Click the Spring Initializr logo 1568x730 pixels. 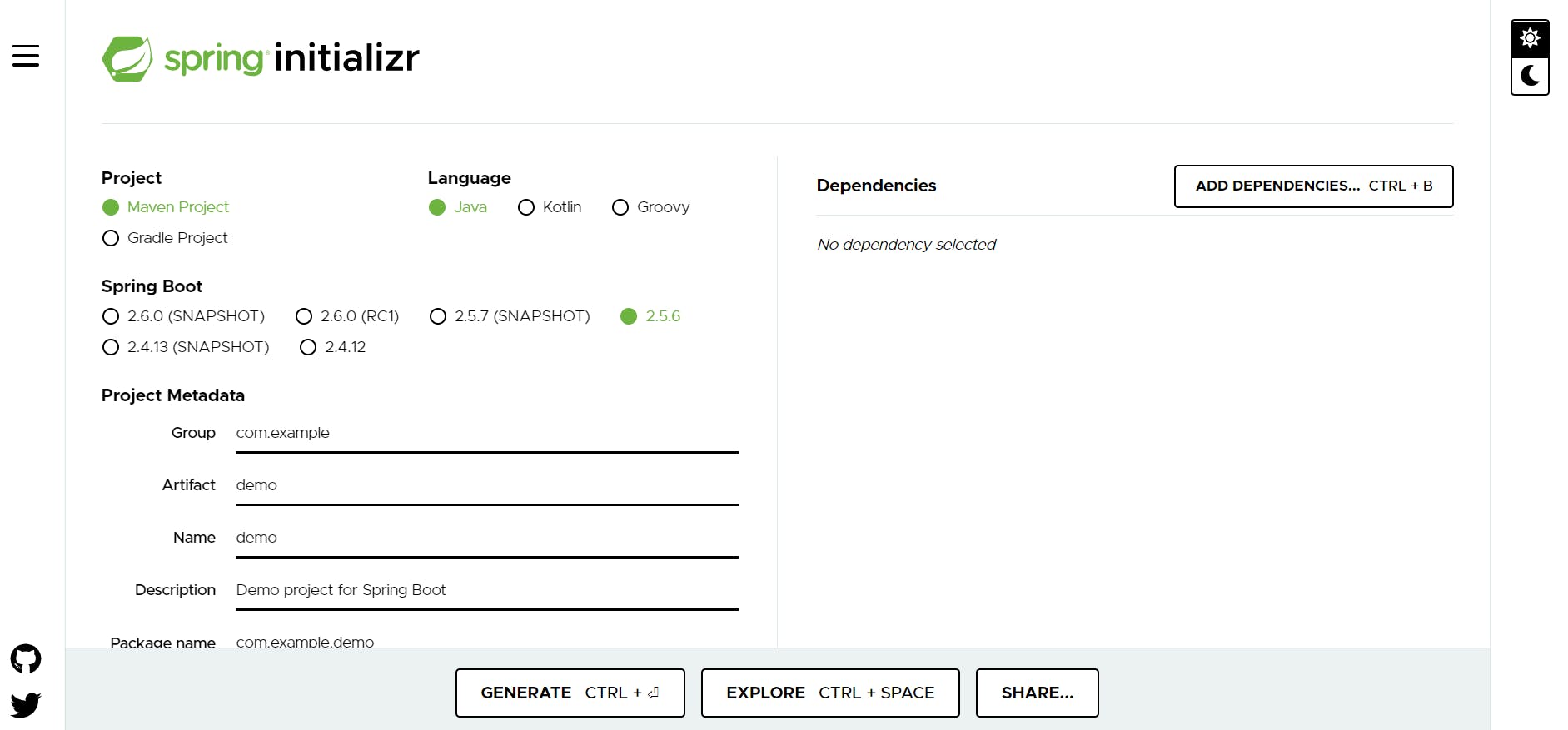(x=261, y=58)
